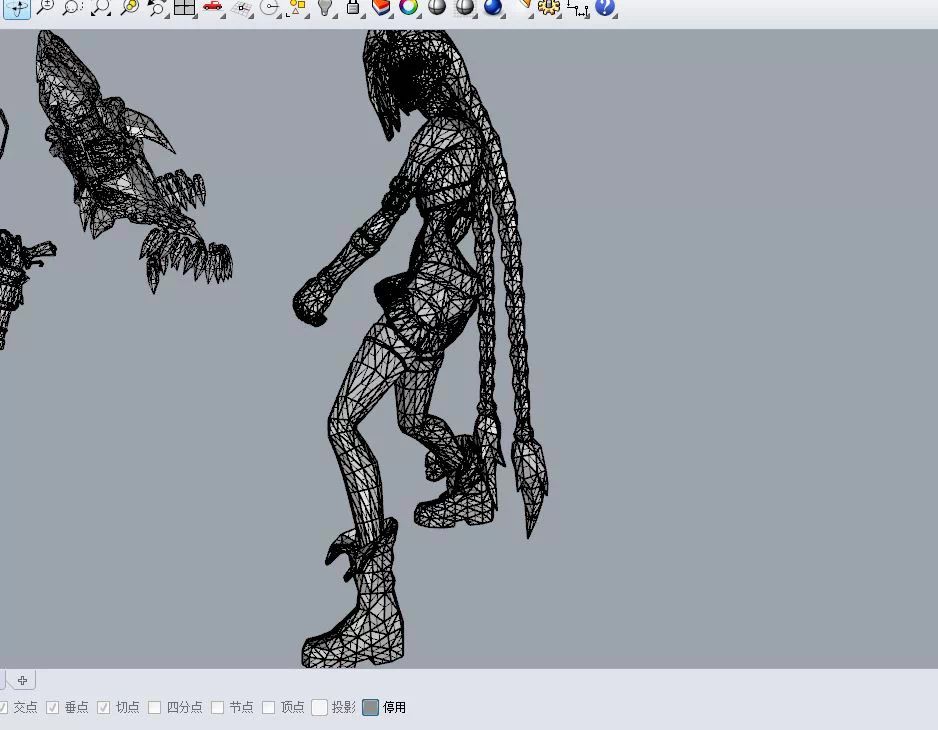Lock objects with the padlock icon
Screen dimensions: 938x730
pos(353,7)
